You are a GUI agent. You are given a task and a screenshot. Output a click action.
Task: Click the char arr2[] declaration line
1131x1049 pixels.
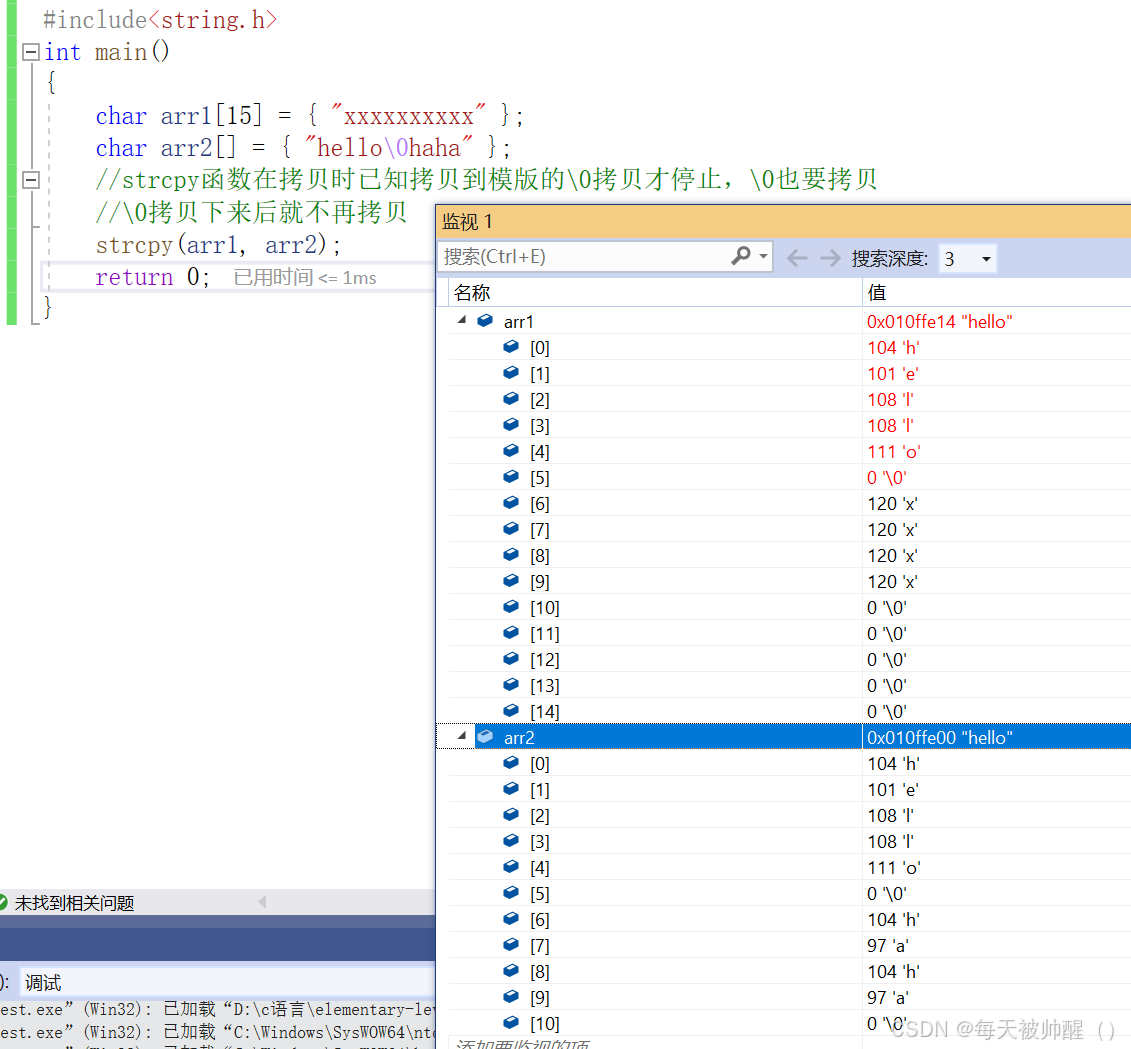point(303,148)
